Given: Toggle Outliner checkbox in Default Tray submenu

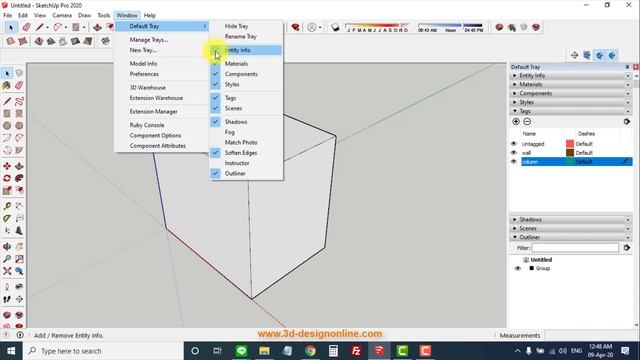Looking at the screenshot, I should tap(215, 173).
